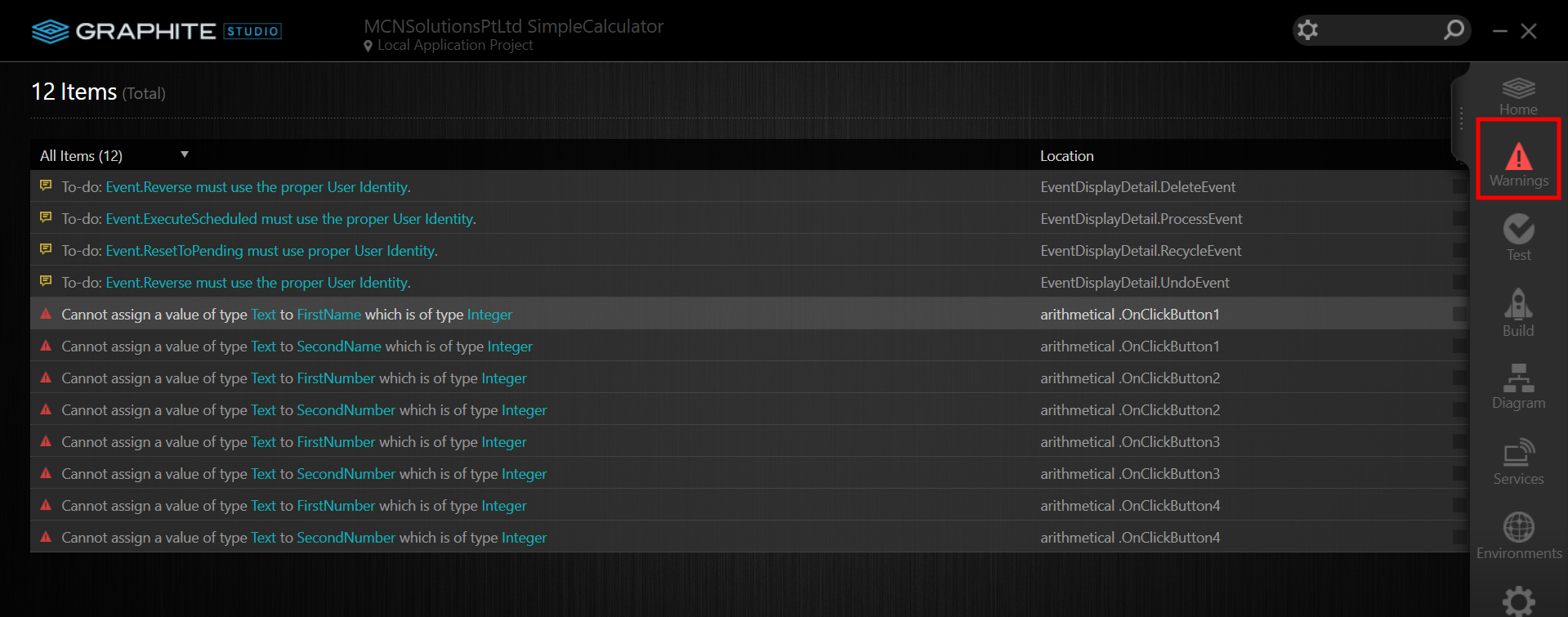This screenshot has height=617, width=1568.
Task: Click the FirstName variable link
Action: (x=328, y=315)
